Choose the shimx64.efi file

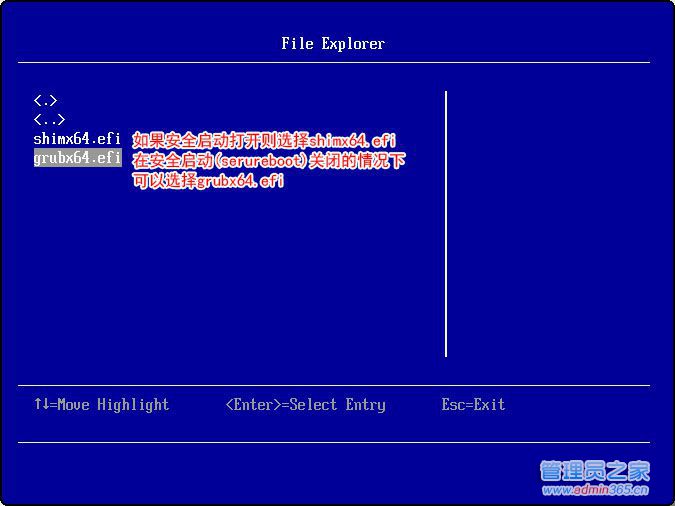[x=77, y=139]
